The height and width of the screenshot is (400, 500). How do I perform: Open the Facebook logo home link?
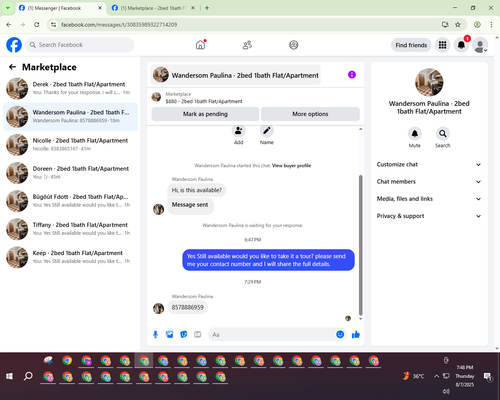(x=14, y=45)
